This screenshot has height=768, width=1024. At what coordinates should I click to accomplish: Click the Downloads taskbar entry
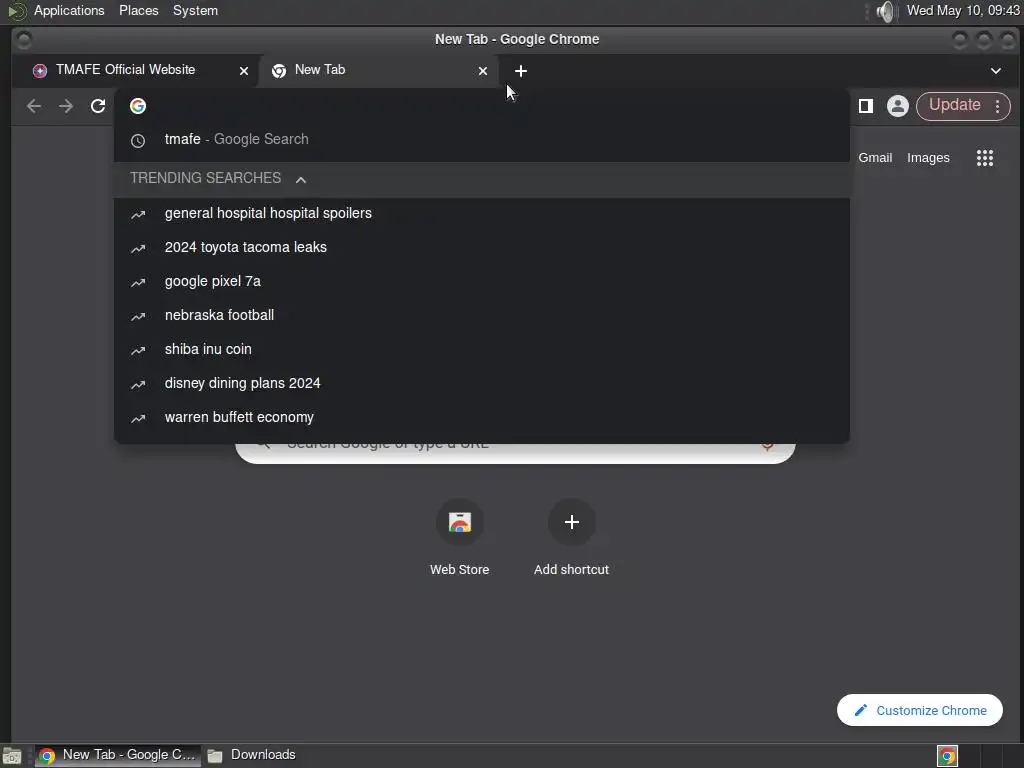pos(252,755)
